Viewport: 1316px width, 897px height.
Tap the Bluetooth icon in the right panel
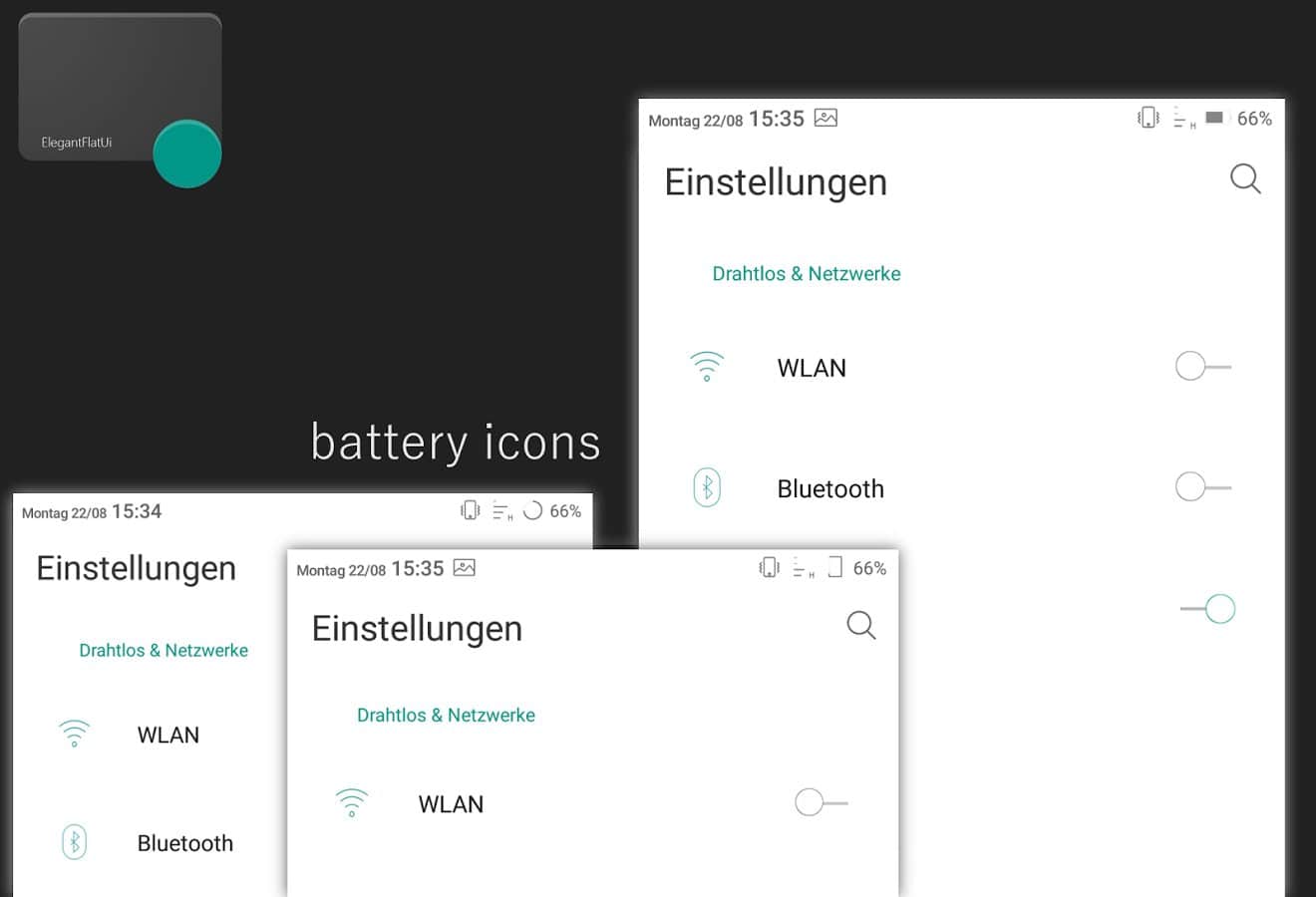point(707,487)
